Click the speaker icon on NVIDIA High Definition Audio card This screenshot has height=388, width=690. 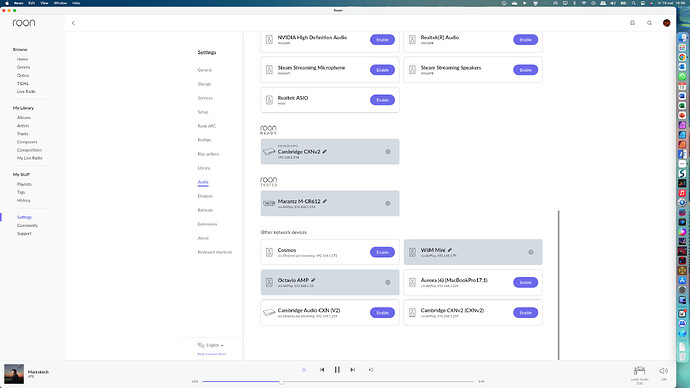269,40
